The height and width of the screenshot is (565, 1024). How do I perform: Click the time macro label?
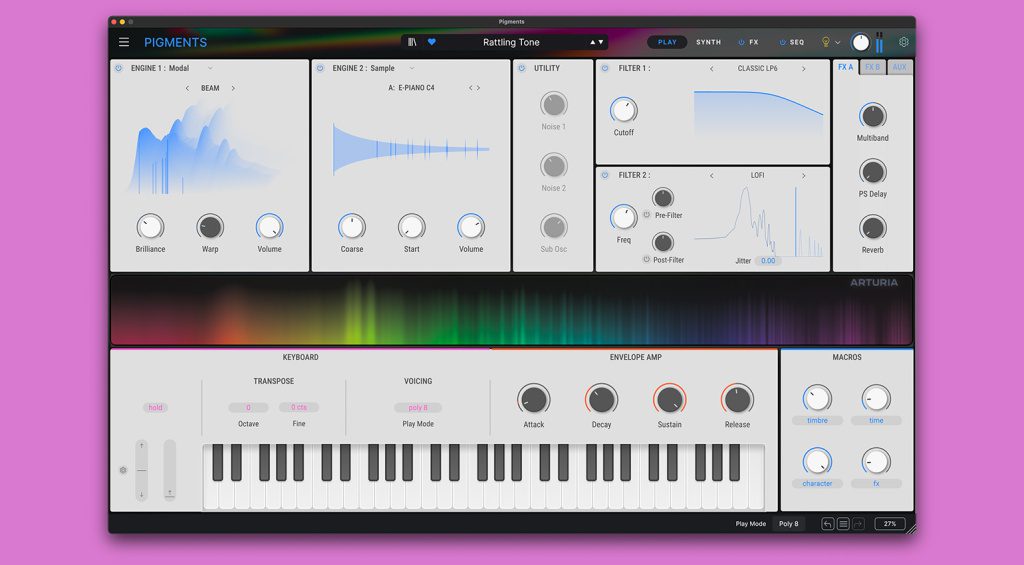(x=876, y=421)
